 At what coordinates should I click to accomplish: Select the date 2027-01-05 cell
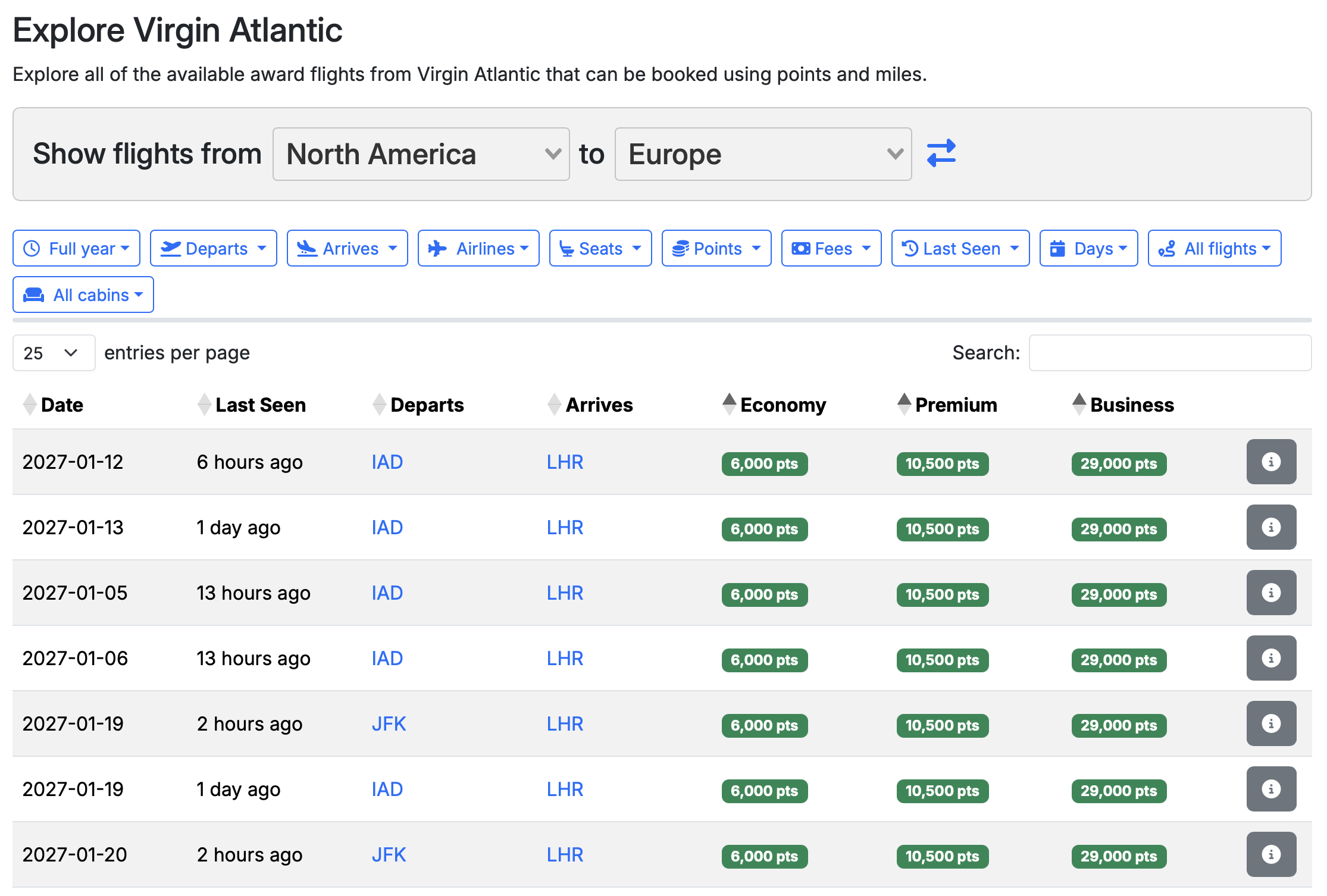click(x=75, y=593)
